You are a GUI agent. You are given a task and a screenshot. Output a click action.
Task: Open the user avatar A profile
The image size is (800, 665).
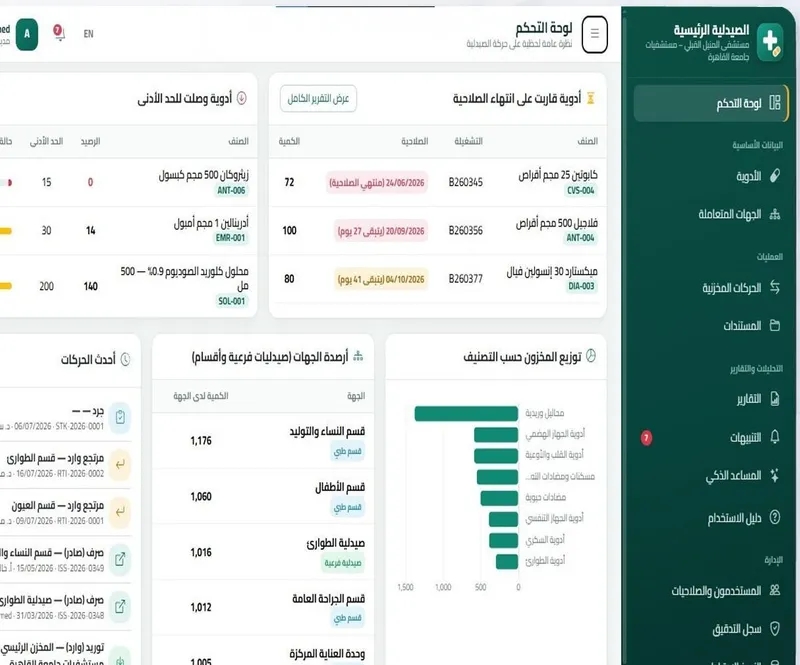27,34
